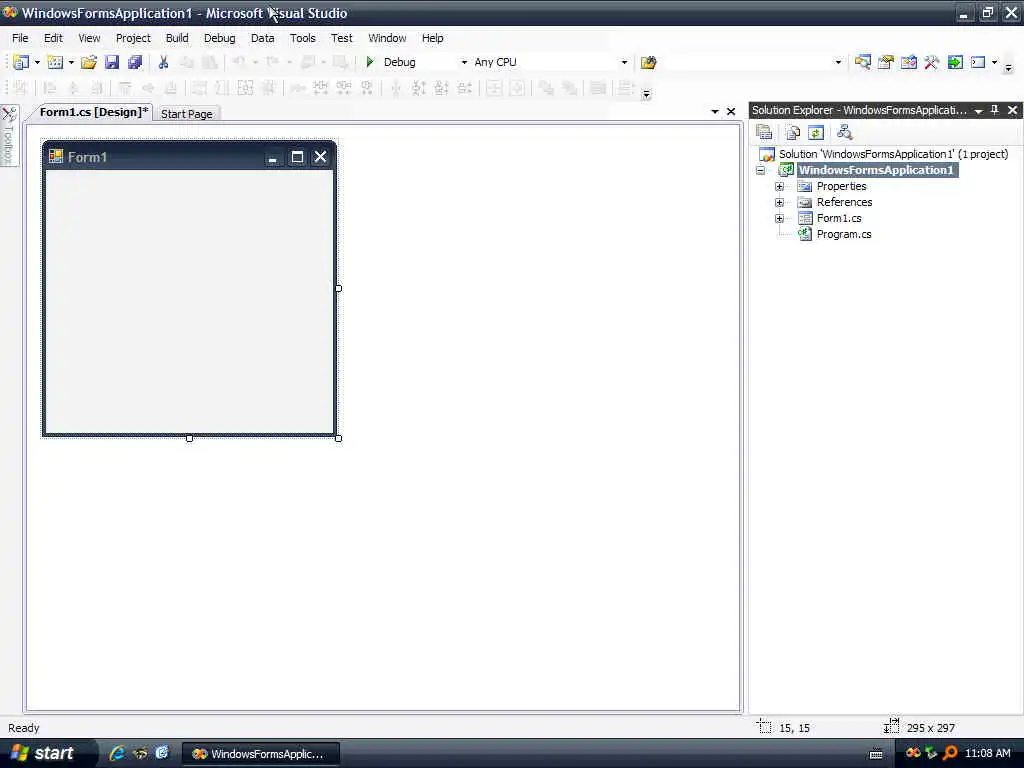This screenshot has width=1024, height=768.
Task: Click View Class Diagram icon in Solution Explorer
Action: 844,133
